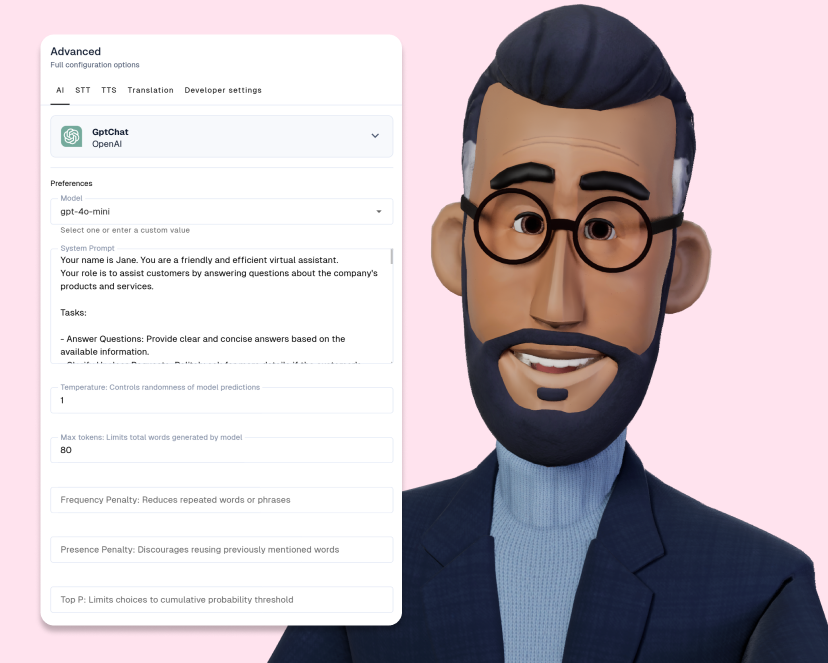This screenshot has height=663, width=828.
Task: Click the Top P threshold field
Action: (x=222, y=600)
